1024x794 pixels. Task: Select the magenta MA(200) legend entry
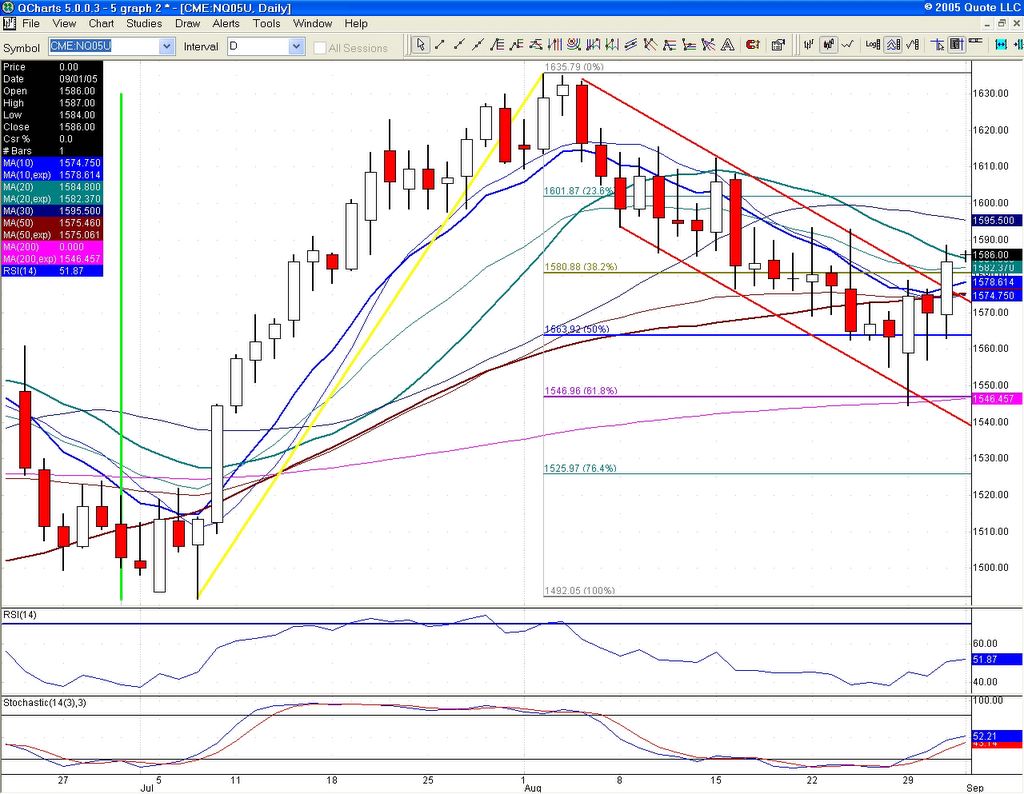click(52, 247)
